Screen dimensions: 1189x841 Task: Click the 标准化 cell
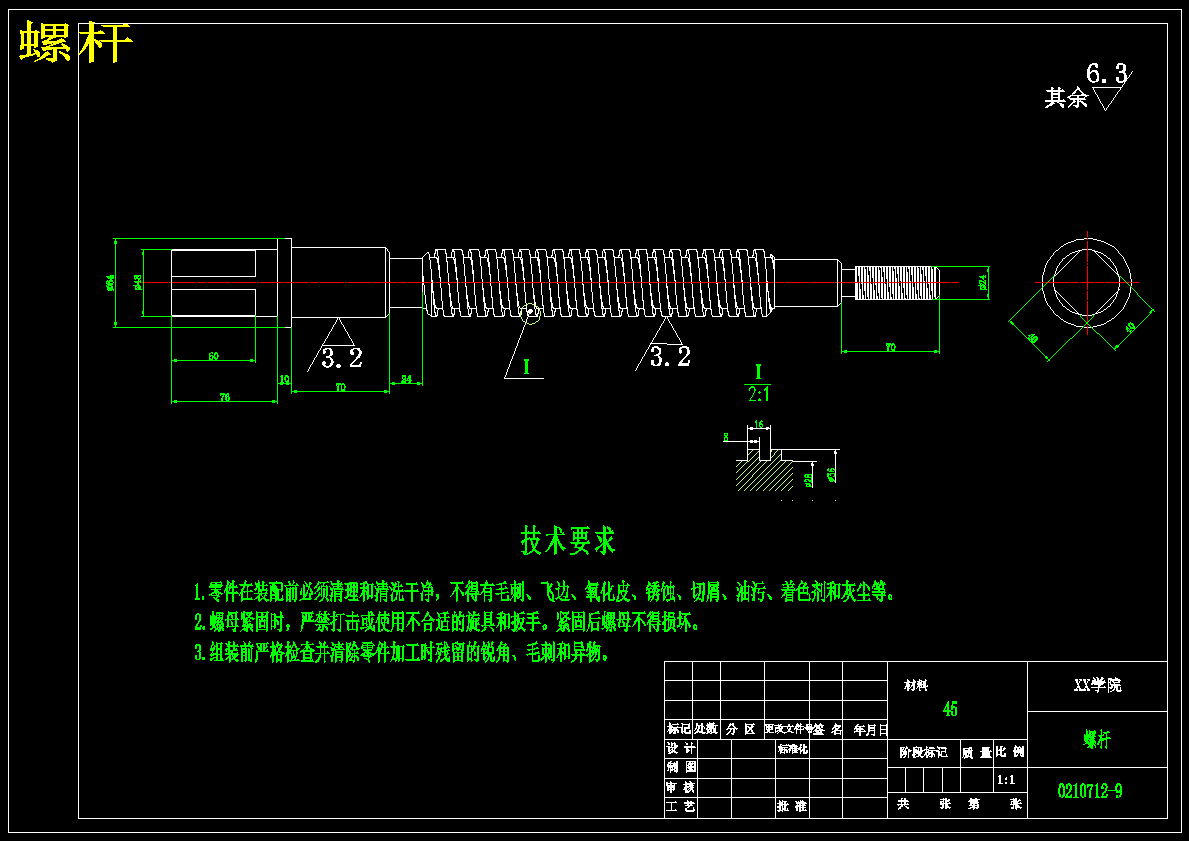point(792,748)
